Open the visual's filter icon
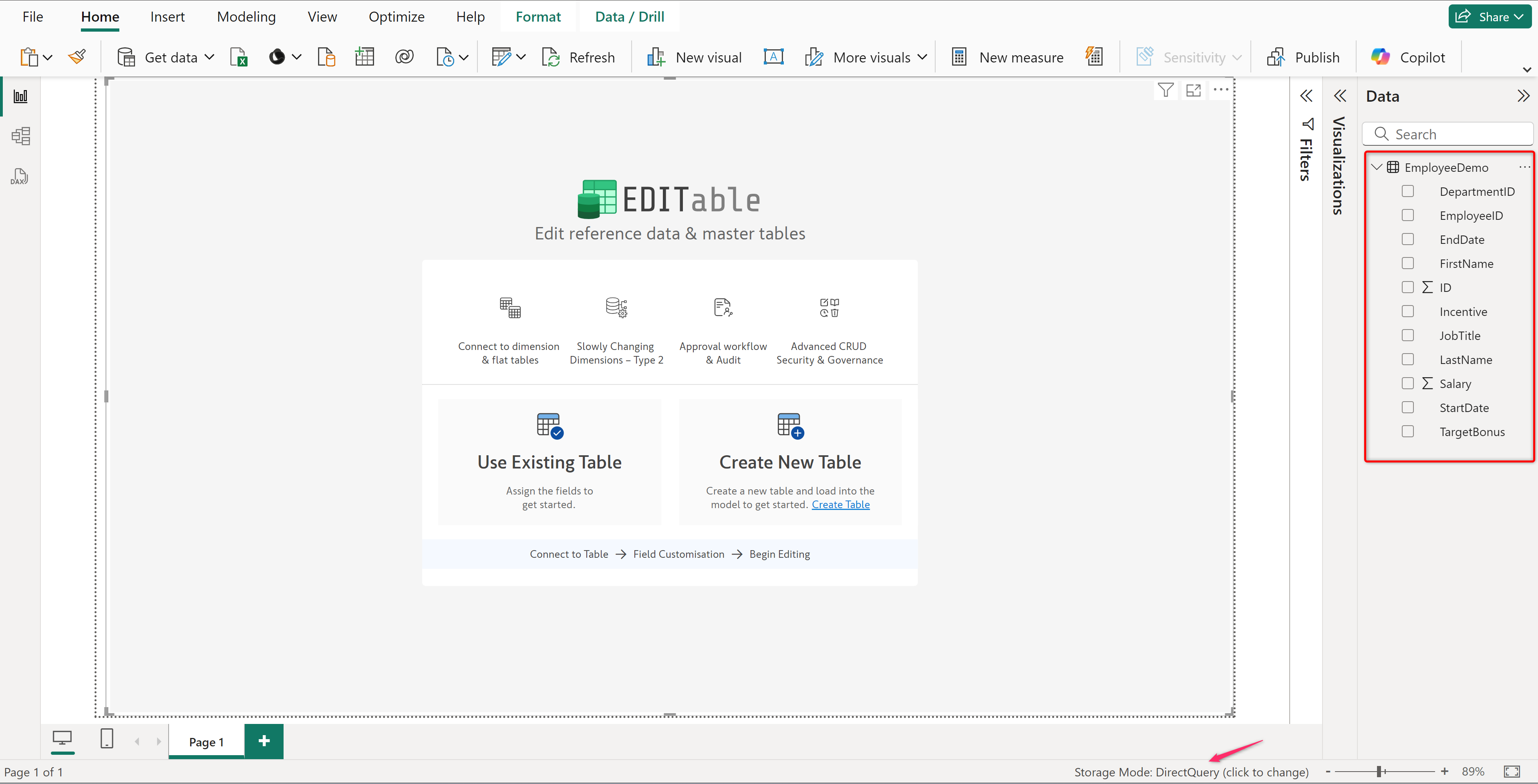1538x784 pixels. pyautogui.click(x=1166, y=90)
